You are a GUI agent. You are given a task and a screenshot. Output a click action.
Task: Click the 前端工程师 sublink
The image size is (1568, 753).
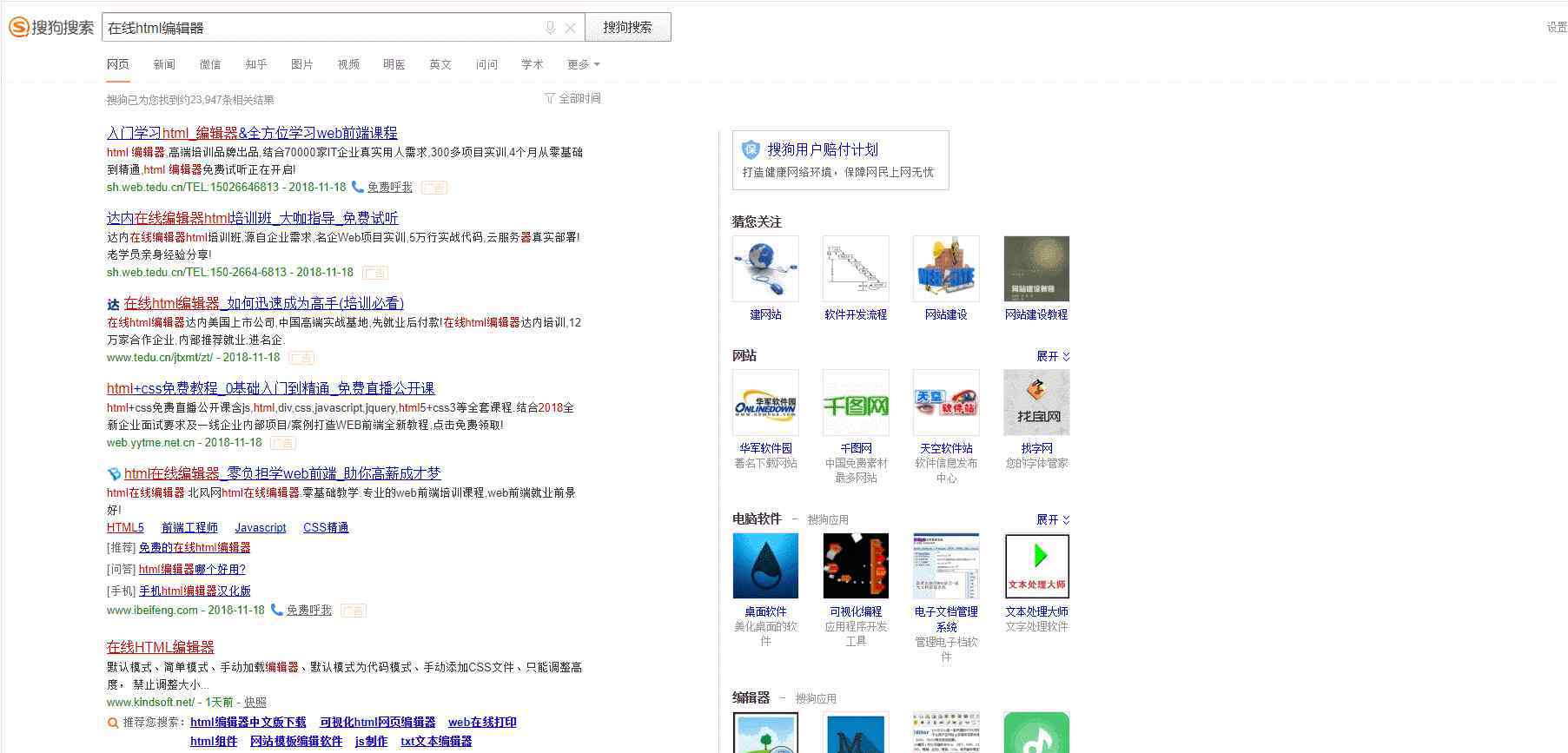pos(189,527)
